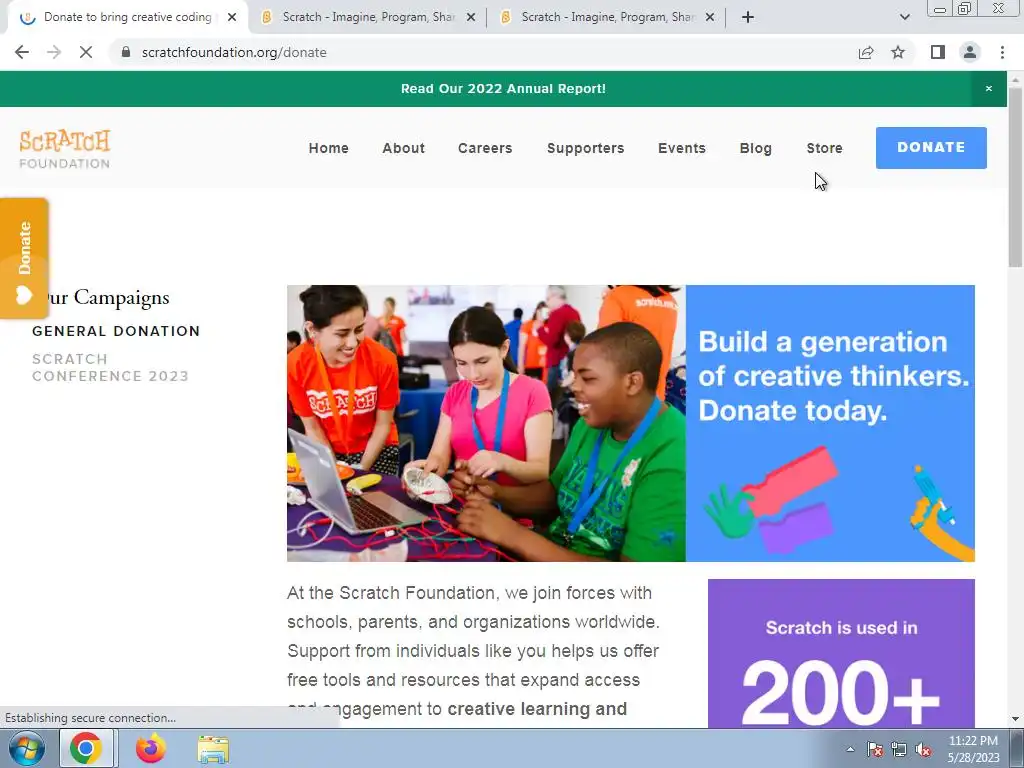Open Chrome's three-dot menu

(1002, 52)
